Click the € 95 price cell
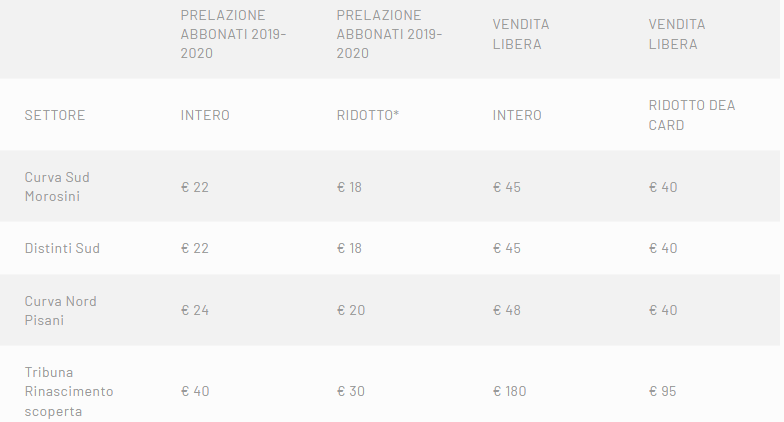Image resolution: width=784 pixels, height=422 pixels. tap(662, 391)
